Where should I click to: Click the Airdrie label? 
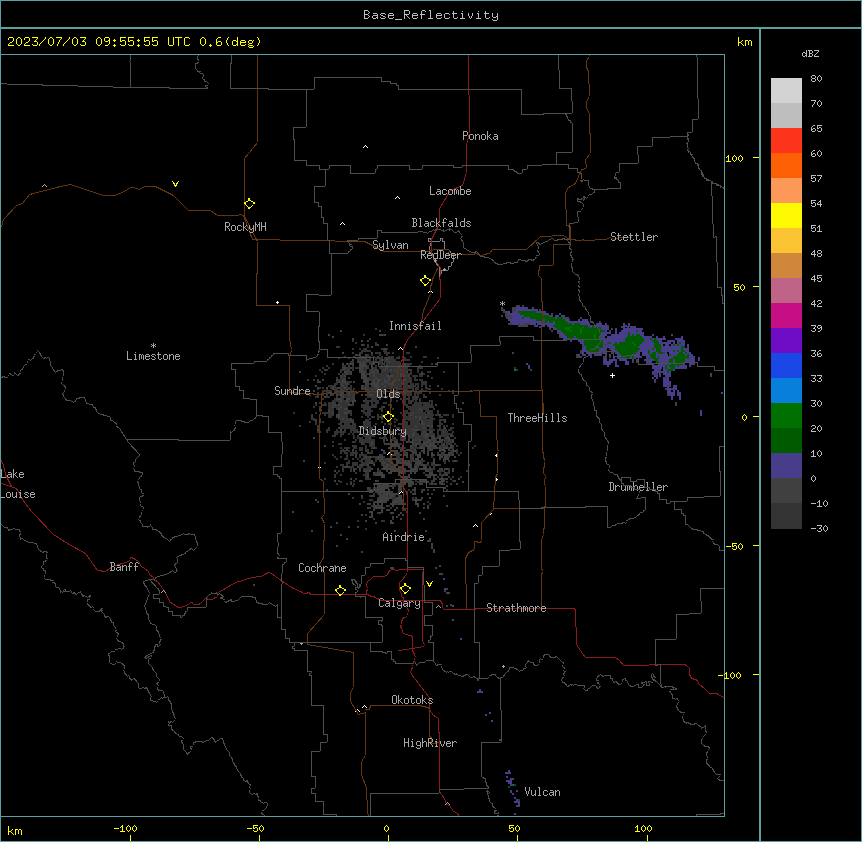(404, 537)
